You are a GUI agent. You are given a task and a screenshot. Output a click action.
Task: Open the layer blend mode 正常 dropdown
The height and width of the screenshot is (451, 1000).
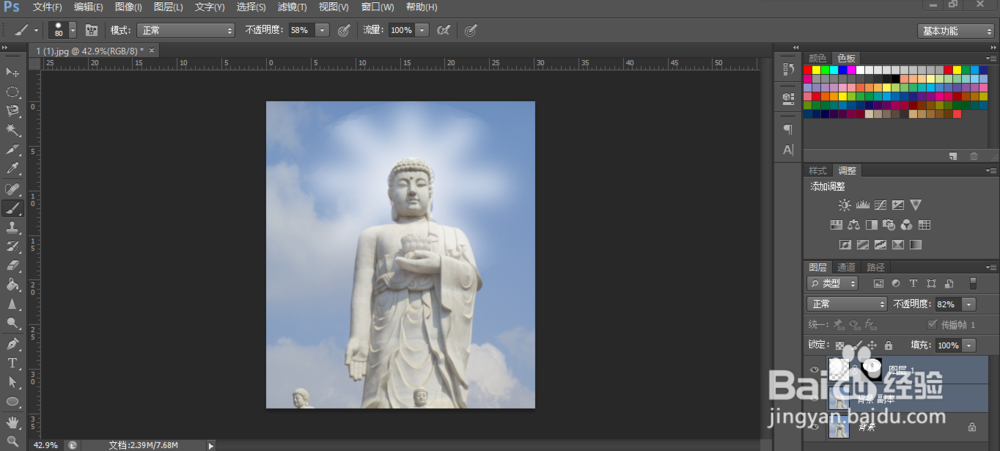(847, 304)
